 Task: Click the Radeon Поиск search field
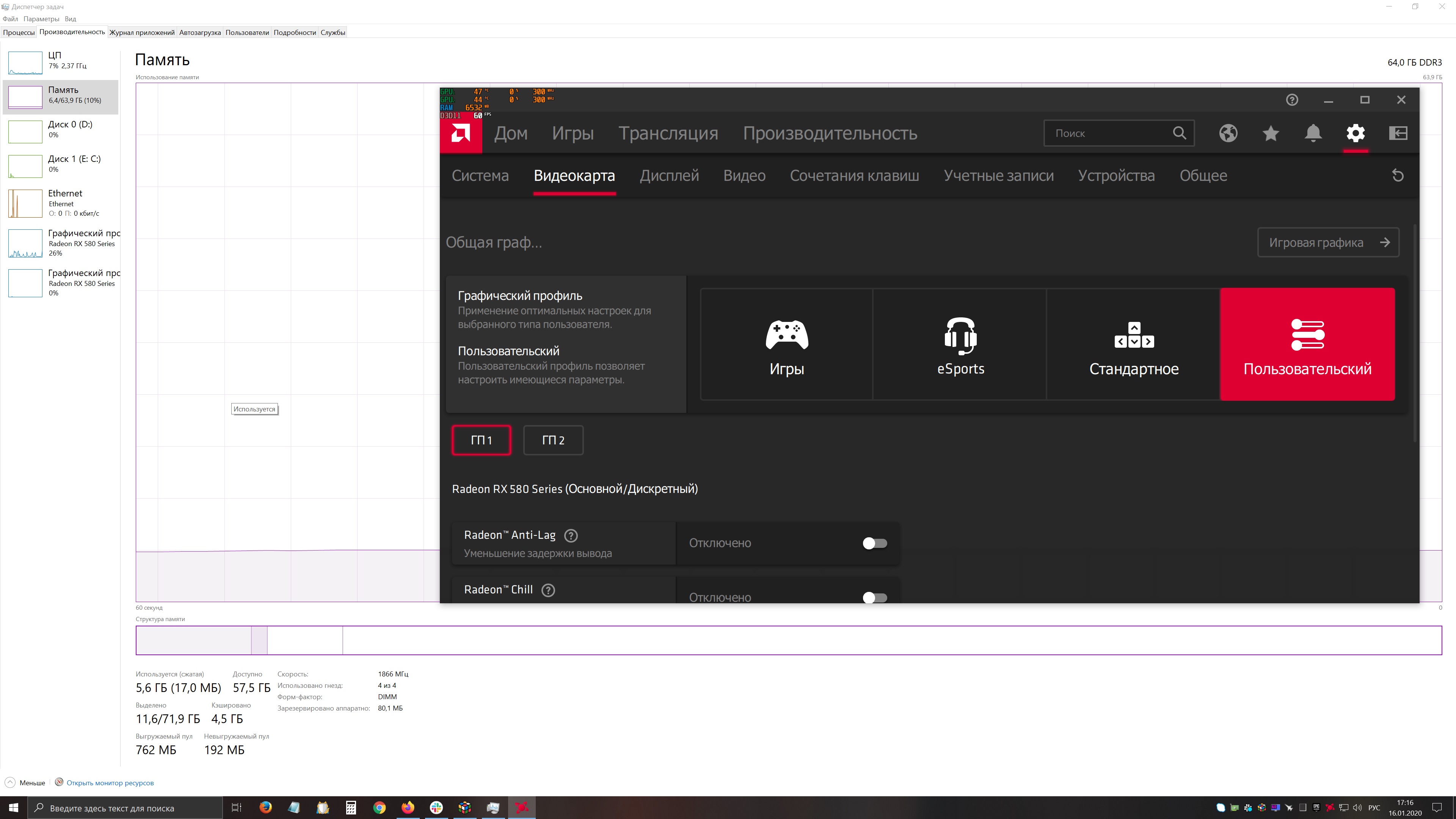pyautogui.click(x=1108, y=133)
